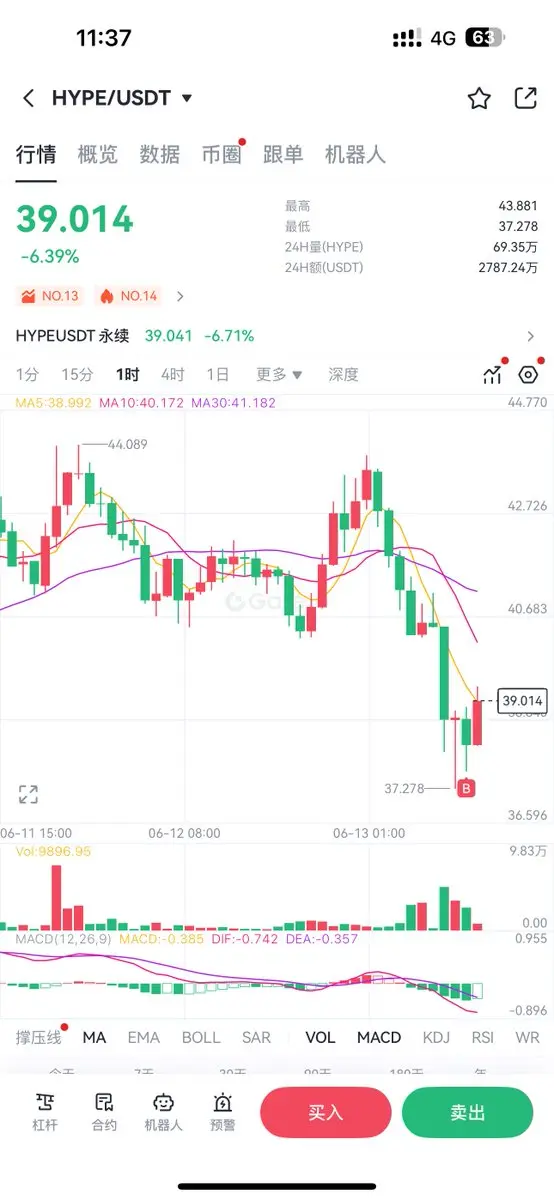The image size is (554, 1200).
Task: Enable the BOLL indicator overlay
Action: pos(201,1037)
